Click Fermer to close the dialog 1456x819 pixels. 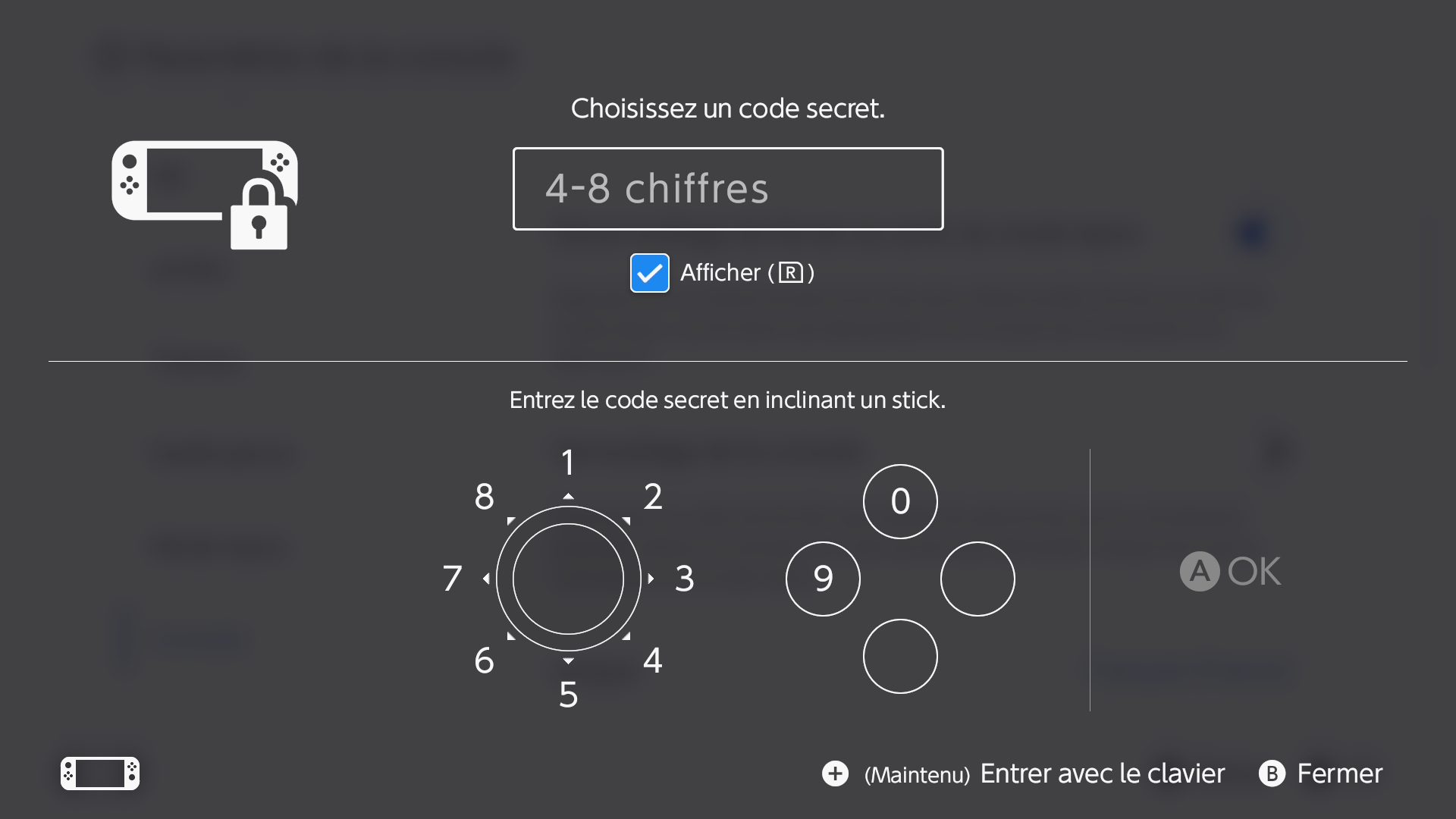1340,773
